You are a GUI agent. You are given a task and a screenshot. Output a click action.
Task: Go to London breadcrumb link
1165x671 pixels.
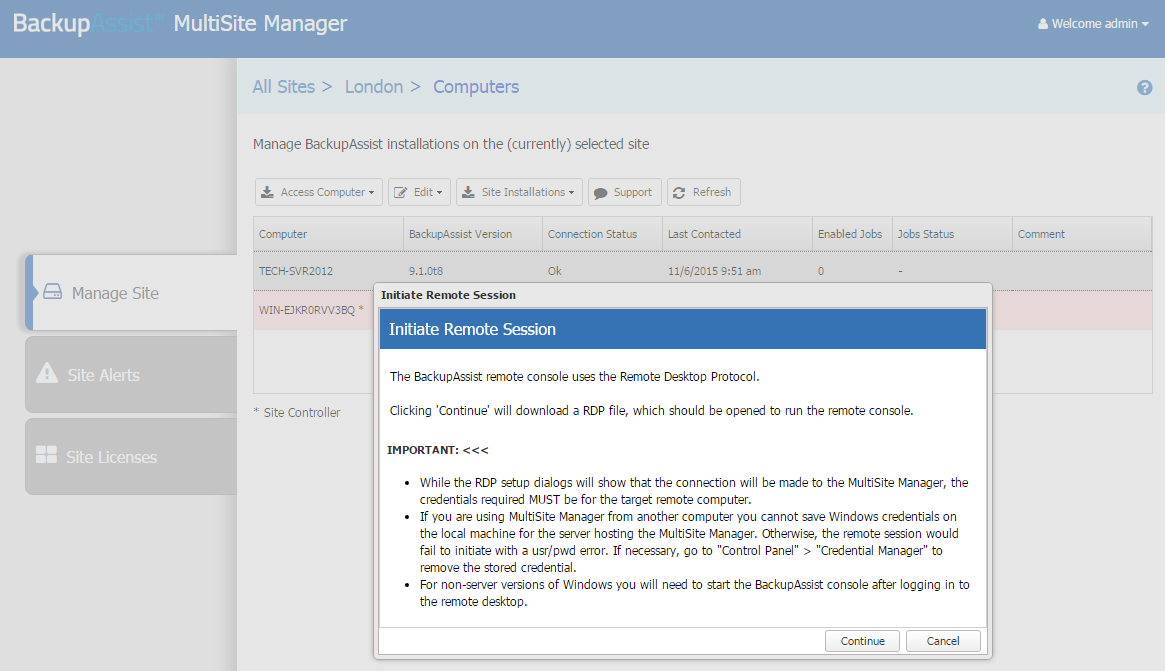374,87
